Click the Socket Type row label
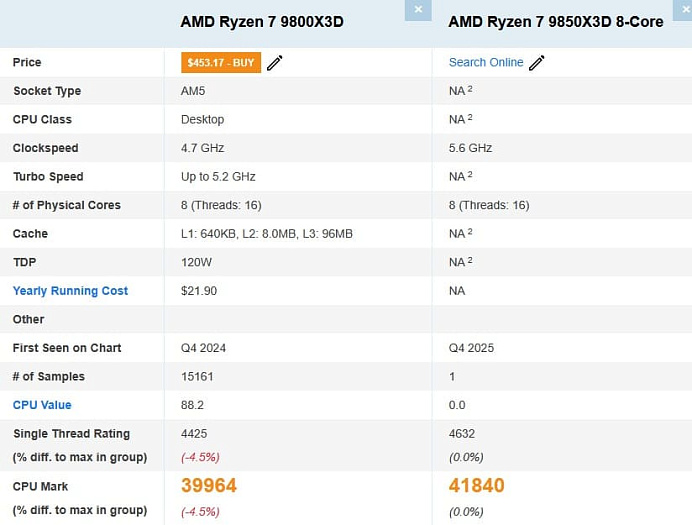Screen dimensions: 692x525 click(x=47, y=91)
